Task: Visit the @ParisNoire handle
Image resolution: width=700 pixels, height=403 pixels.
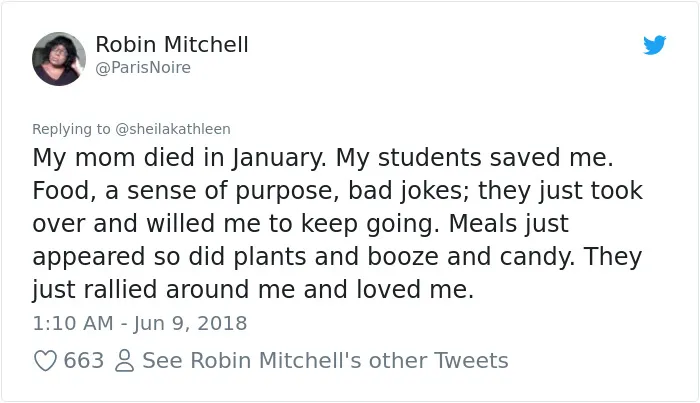Action: coord(143,68)
